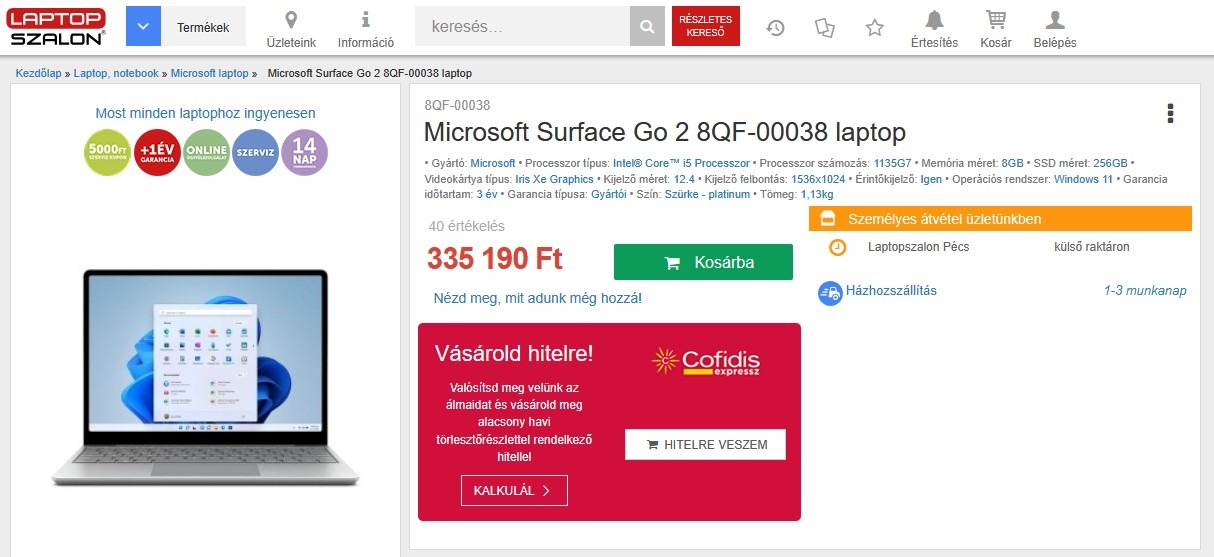The image size is (1214, 557).
Task: Go to Kezdőlap in breadcrumb
Action: (x=43, y=73)
